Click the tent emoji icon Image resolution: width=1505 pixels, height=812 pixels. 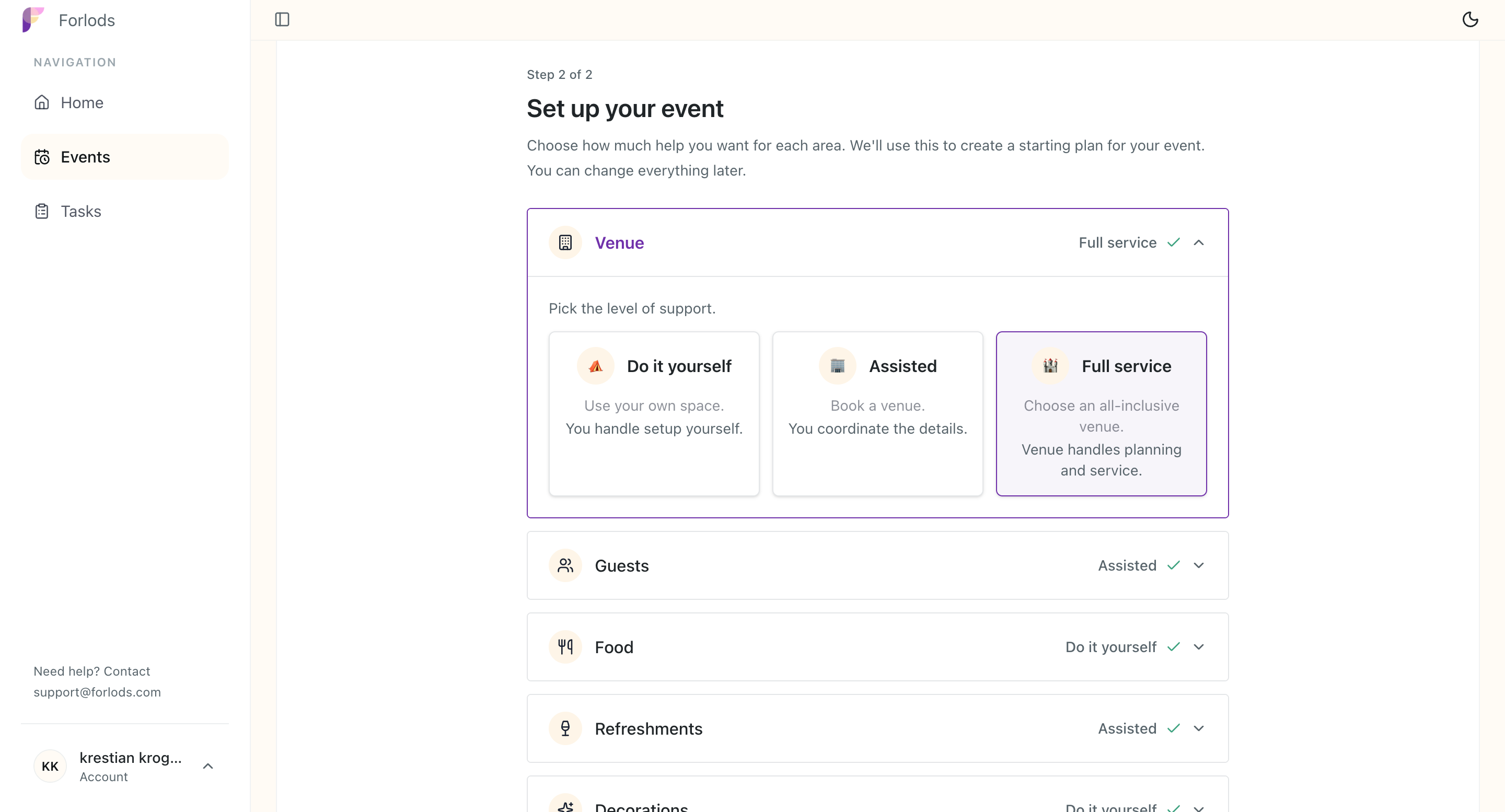click(x=595, y=366)
